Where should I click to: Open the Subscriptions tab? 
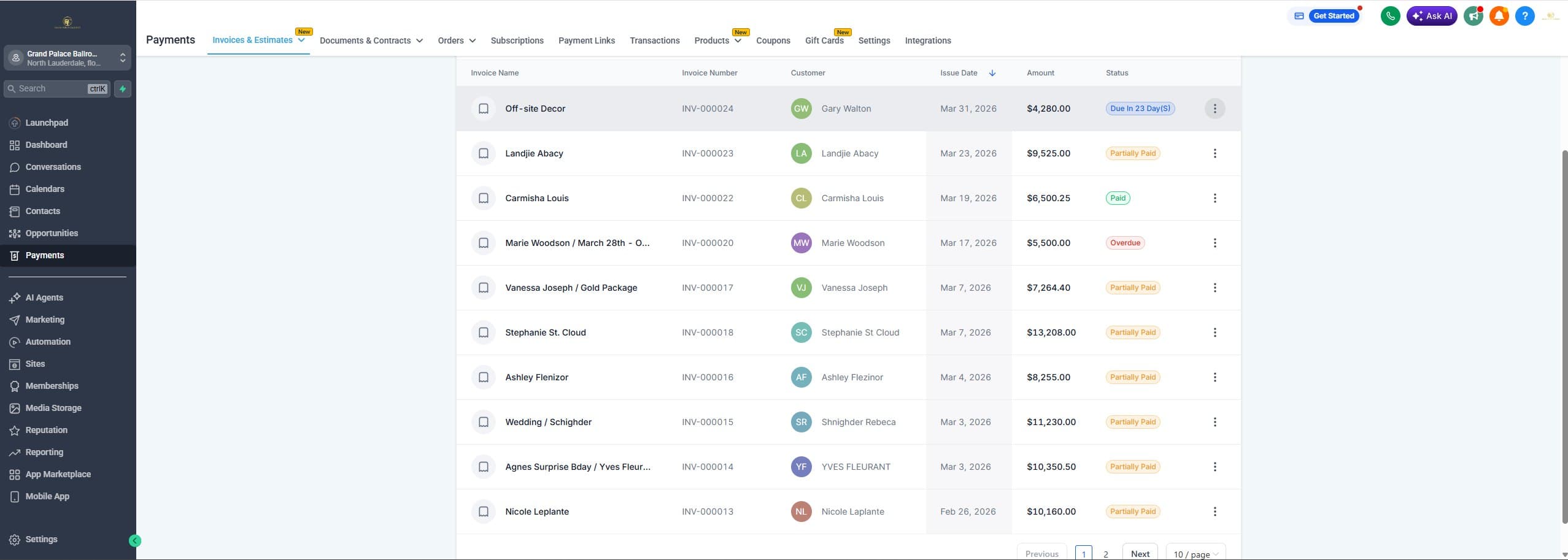tap(516, 40)
